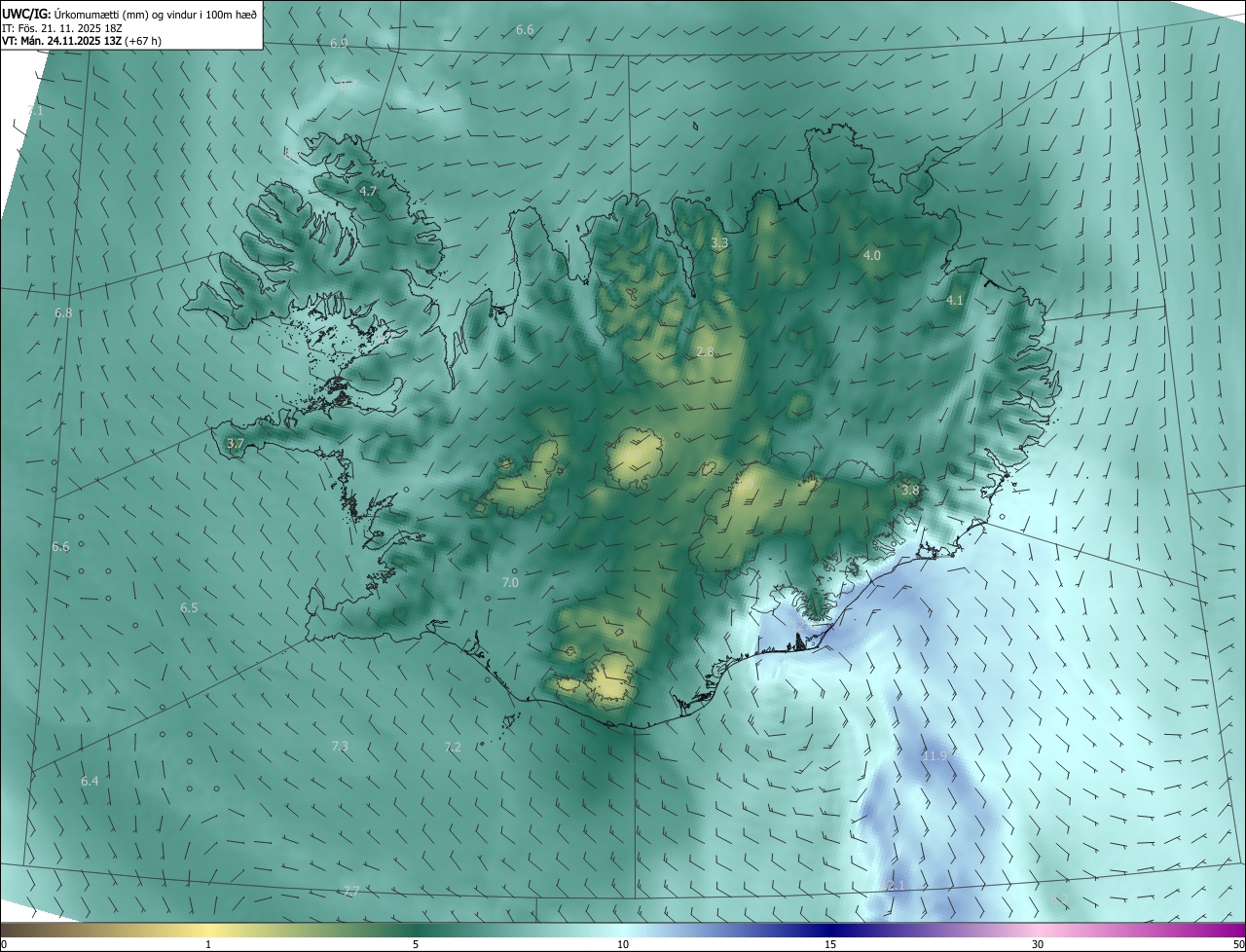1246x952 pixels.
Task: Click the color bar label 1
Action: point(208,944)
